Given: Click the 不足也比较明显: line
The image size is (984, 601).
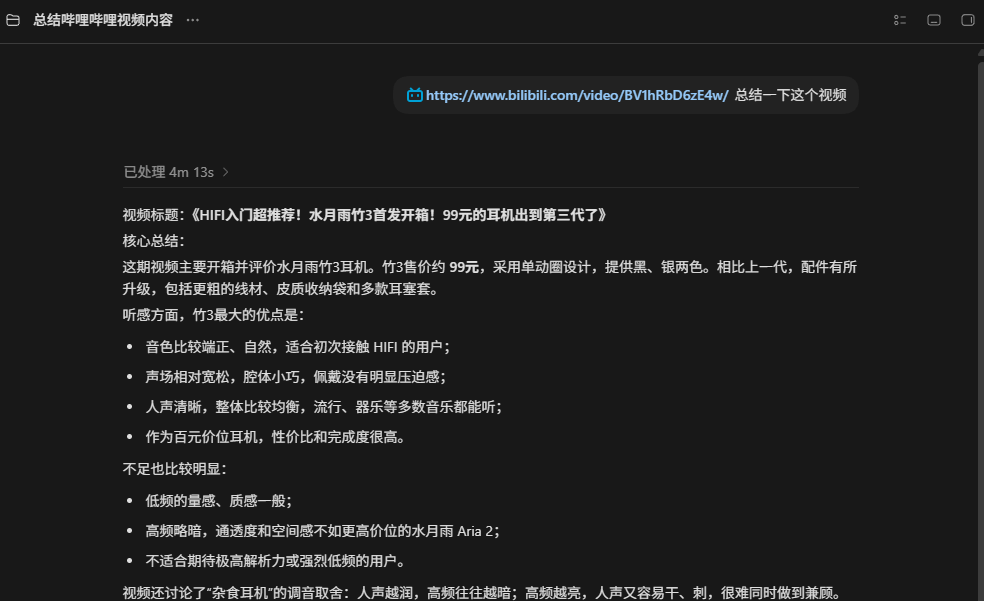Looking at the screenshot, I should [174, 469].
